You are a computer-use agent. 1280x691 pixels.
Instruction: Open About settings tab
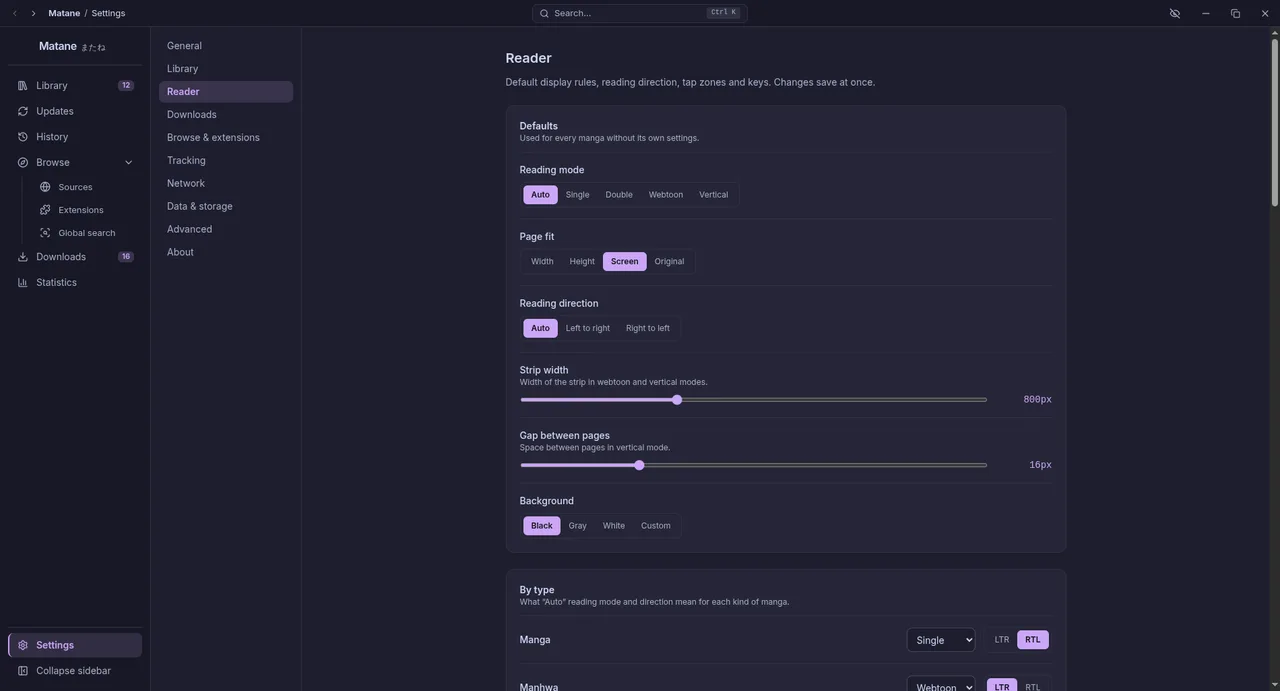(x=226, y=253)
